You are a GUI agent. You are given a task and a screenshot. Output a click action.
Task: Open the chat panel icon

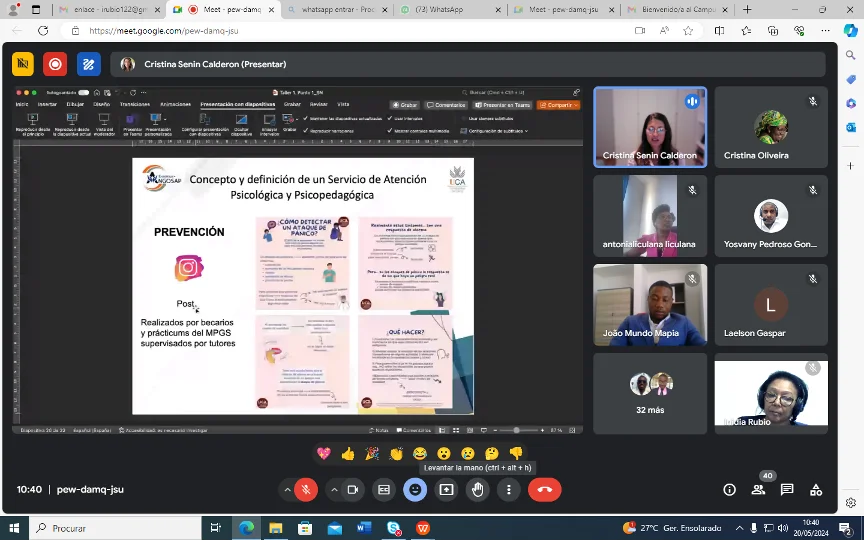tap(787, 490)
